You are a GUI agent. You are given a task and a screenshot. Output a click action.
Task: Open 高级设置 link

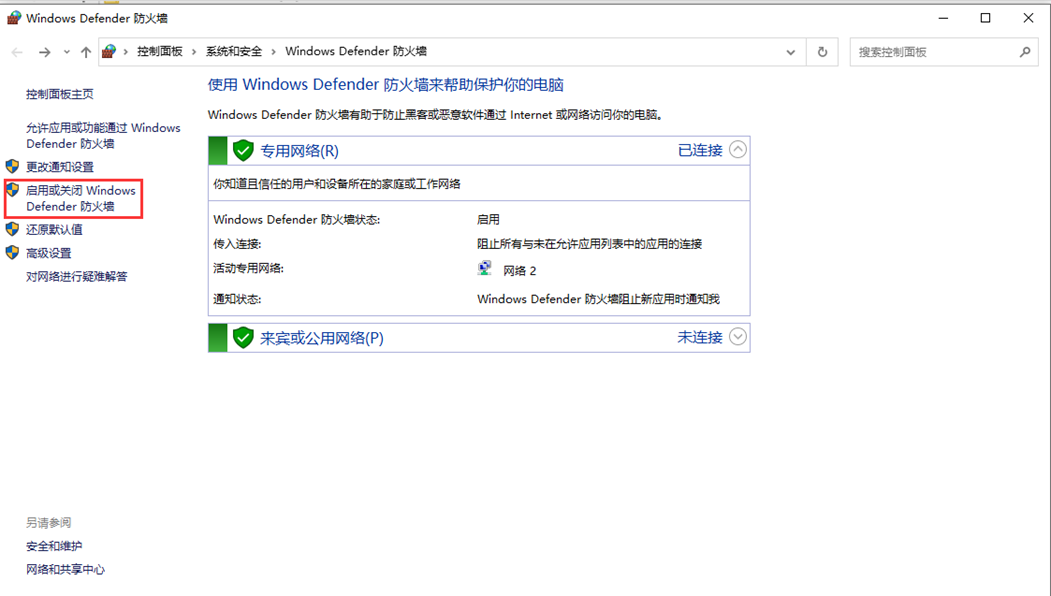[x=48, y=253]
